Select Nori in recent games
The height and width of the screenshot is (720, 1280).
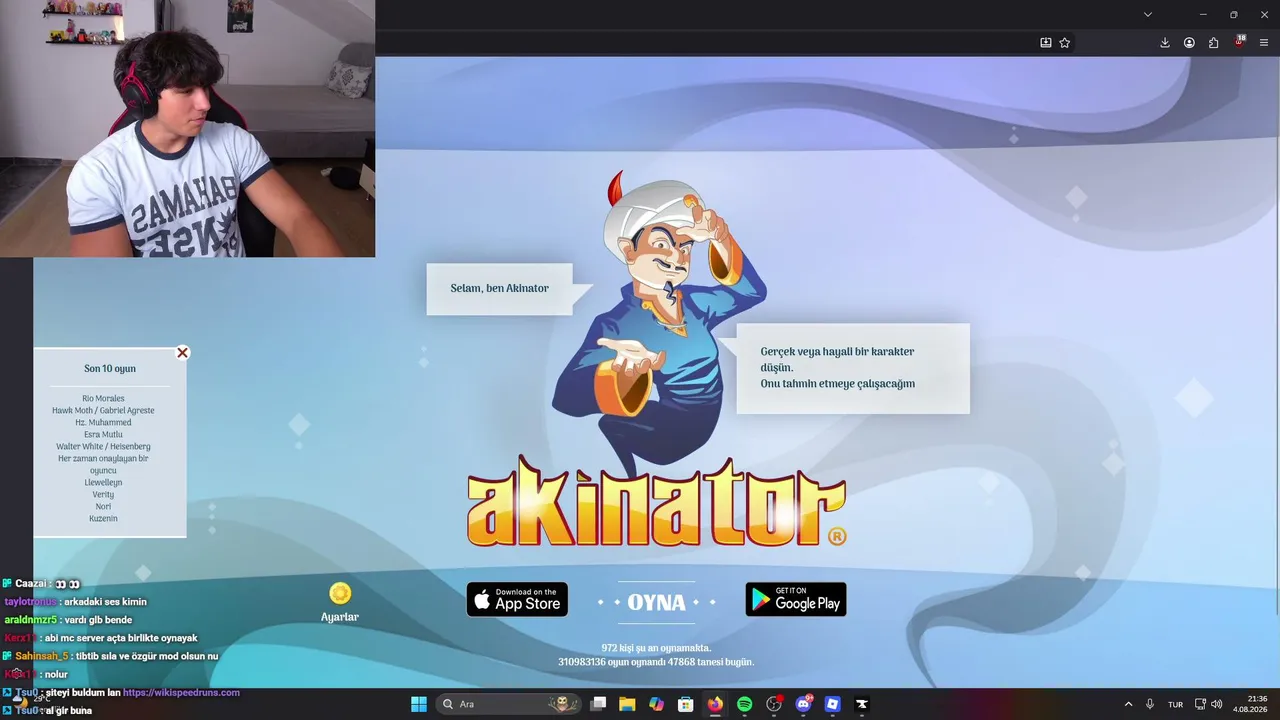tap(103, 506)
